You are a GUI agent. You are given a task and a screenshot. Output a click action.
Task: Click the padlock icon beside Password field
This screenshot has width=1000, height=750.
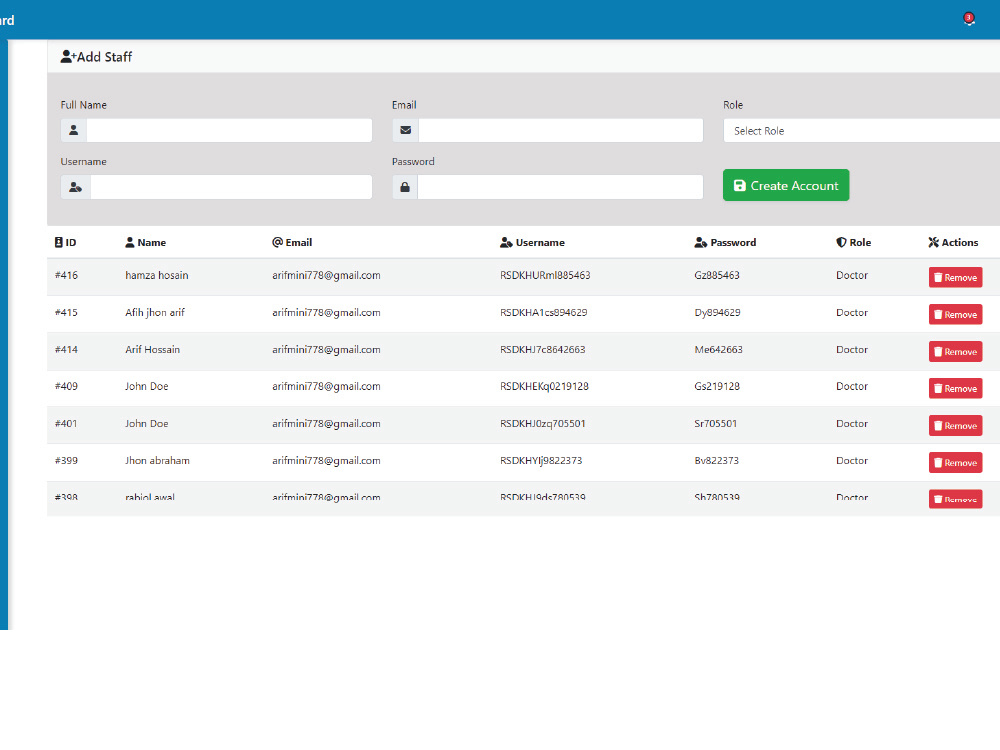[x=404, y=187]
